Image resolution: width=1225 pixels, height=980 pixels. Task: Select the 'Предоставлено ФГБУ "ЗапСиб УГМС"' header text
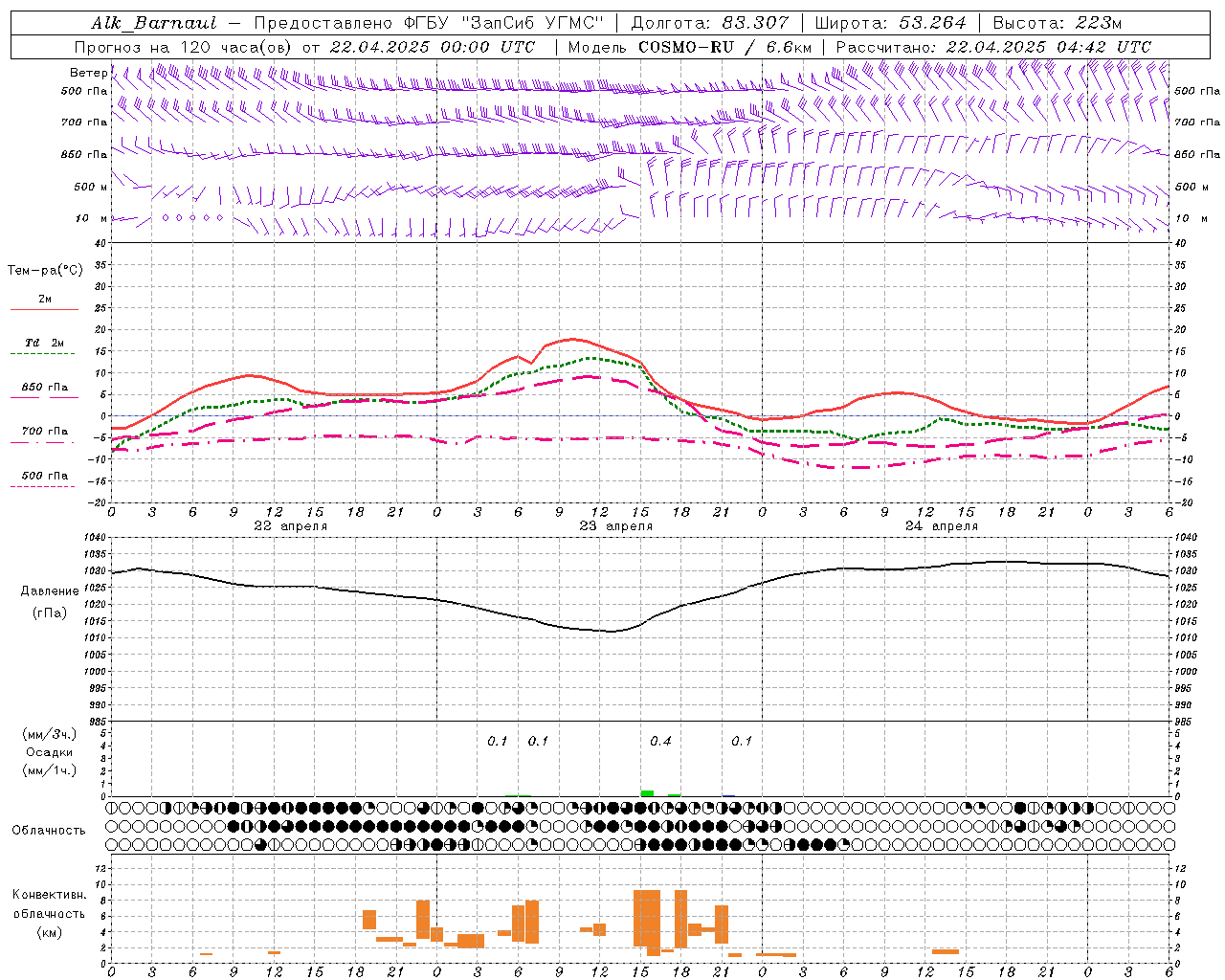point(429,23)
